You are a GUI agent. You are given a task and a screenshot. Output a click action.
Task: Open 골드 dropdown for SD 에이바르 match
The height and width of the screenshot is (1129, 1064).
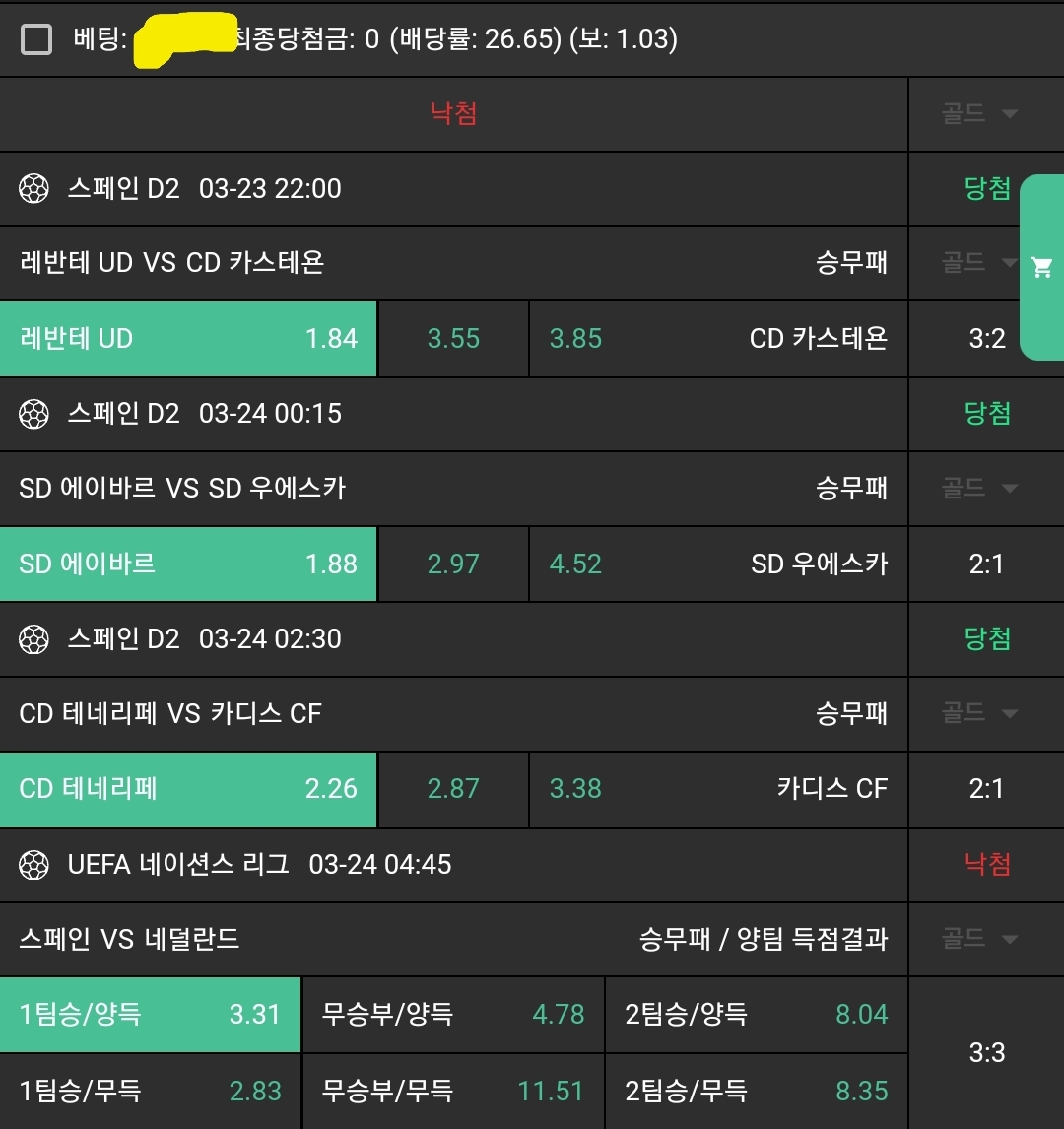[x=979, y=488]
